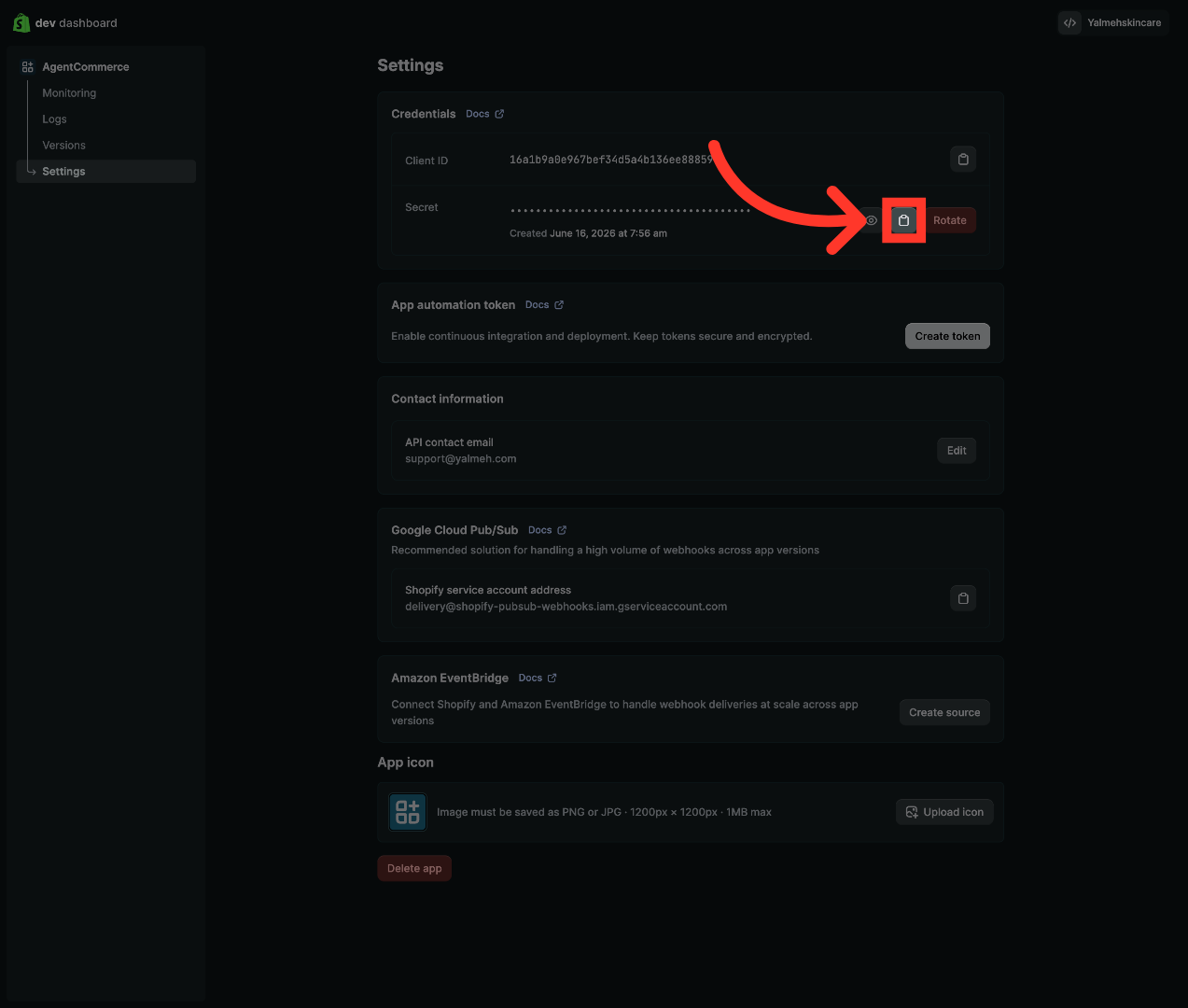
Task: Edit the API contact email
Action: 957,451
